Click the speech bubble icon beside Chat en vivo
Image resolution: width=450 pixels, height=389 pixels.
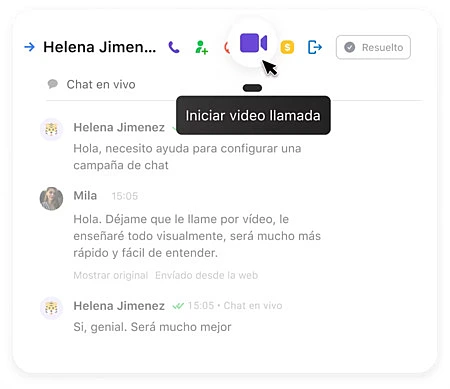(x=53, y=84)
